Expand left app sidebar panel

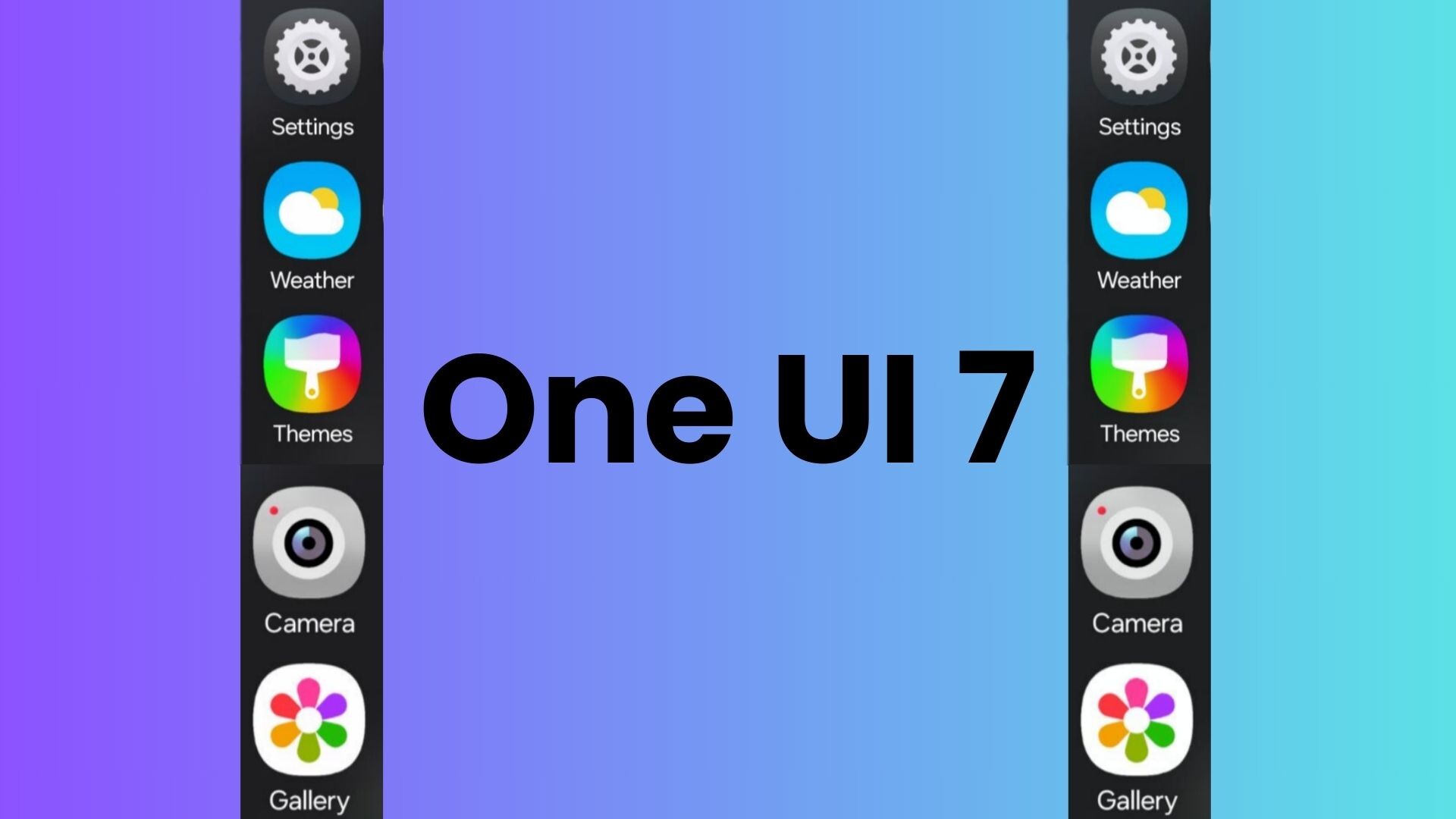[x=384, y=211]
